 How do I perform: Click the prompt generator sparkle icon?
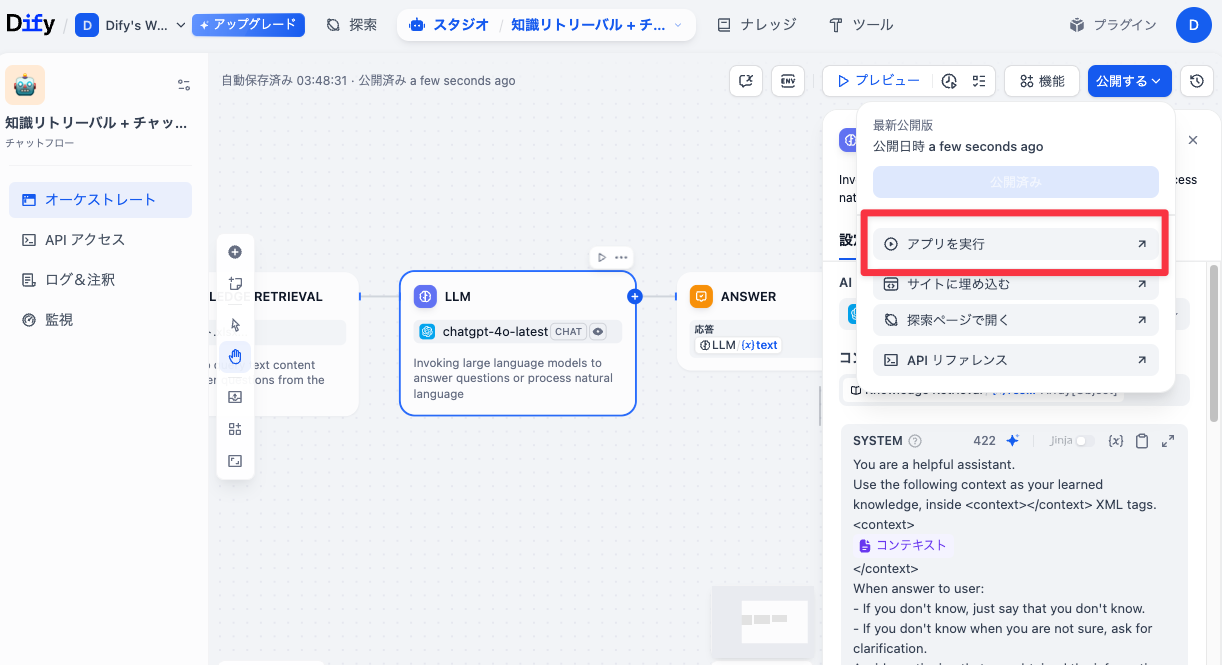coord(1012,441)
